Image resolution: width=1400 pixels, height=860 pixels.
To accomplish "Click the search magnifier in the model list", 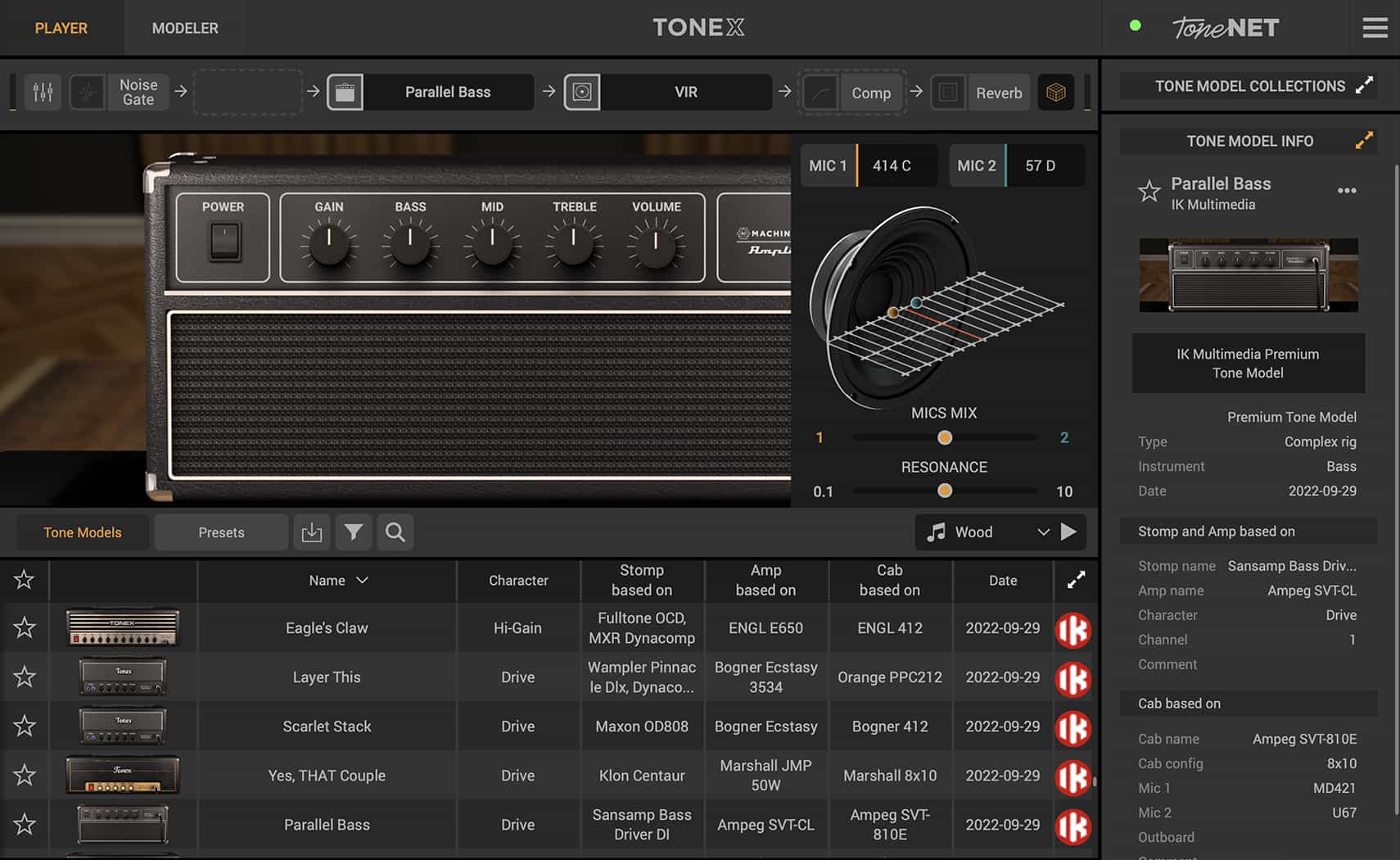I will [x=395, y=532].
